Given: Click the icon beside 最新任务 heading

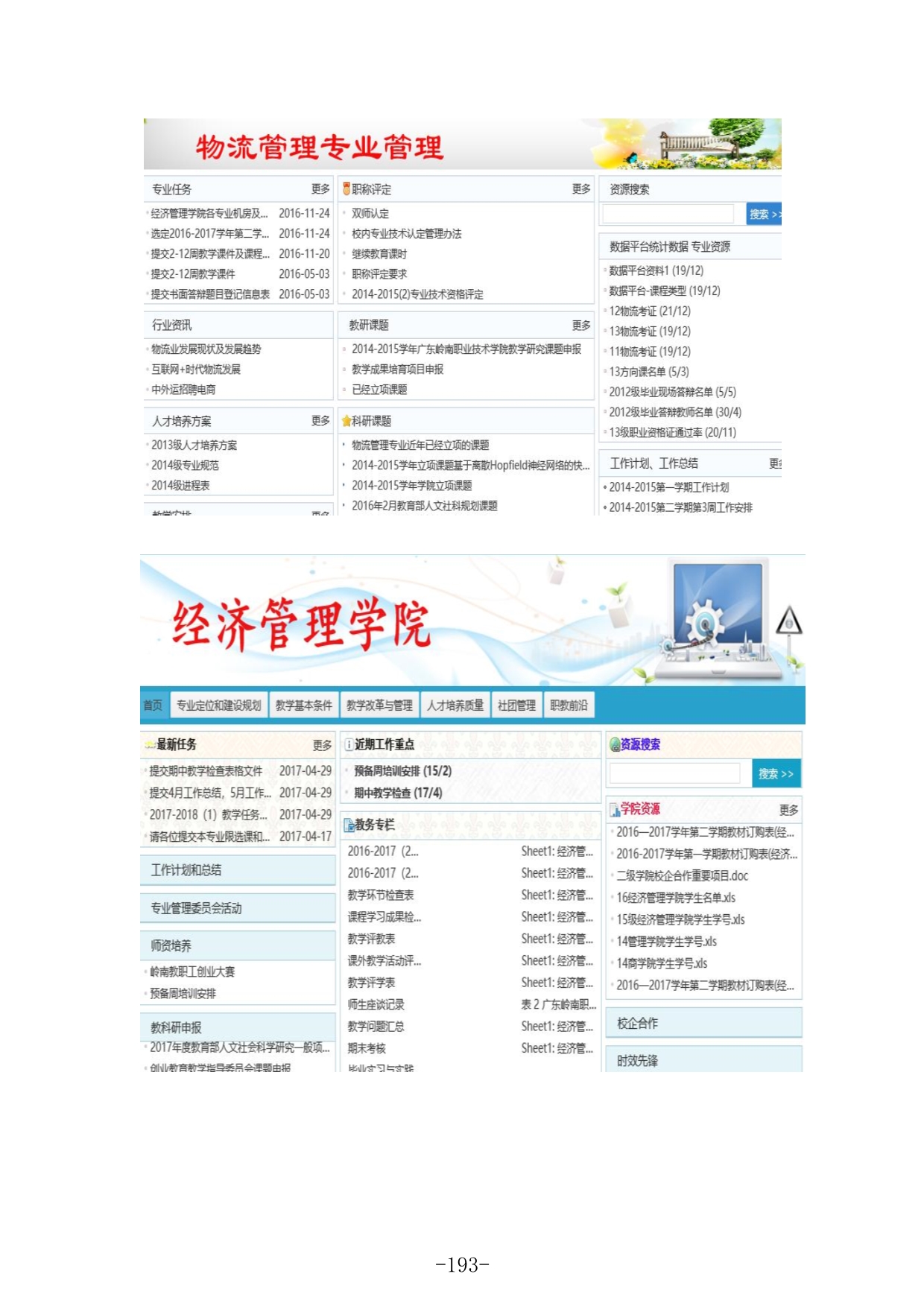Looking at the screenshot, I should tap(150, 744).
